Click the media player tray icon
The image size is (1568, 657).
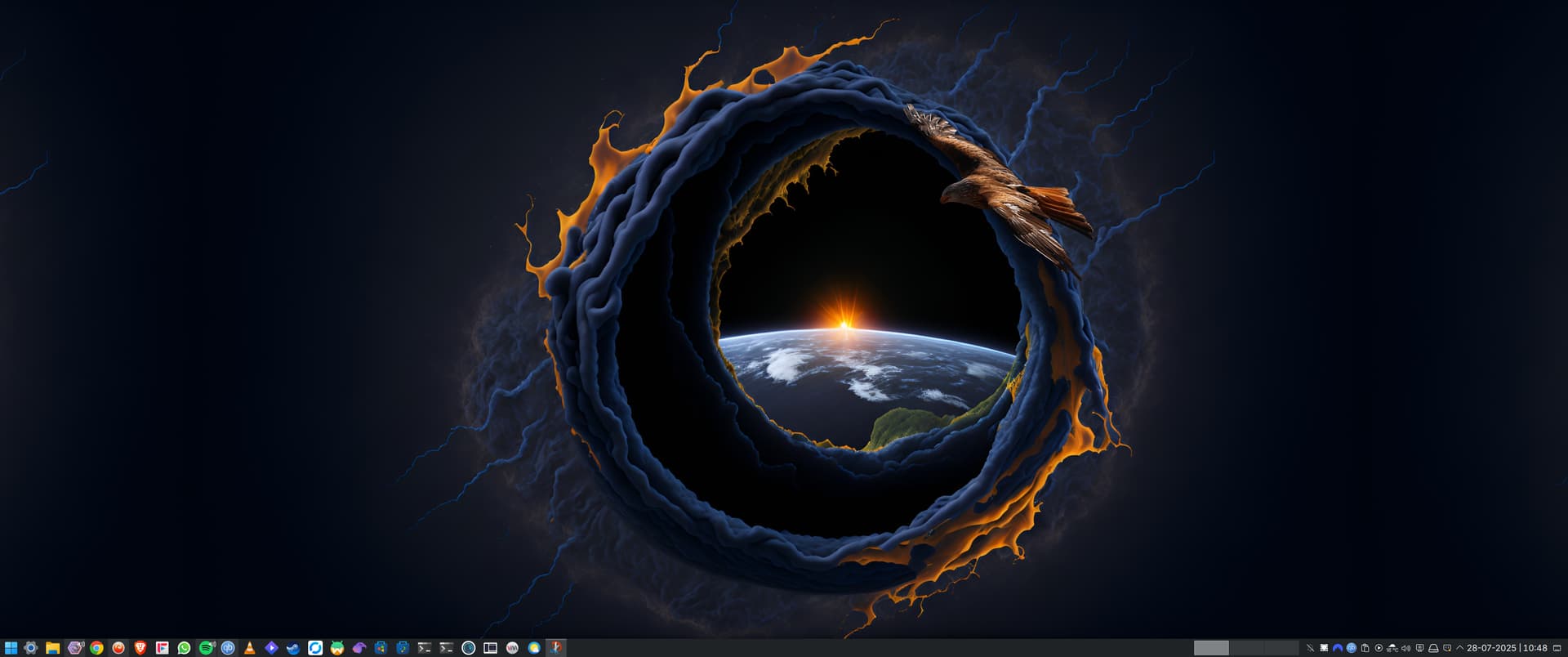pyautogui.click(x=1379, y=648)
